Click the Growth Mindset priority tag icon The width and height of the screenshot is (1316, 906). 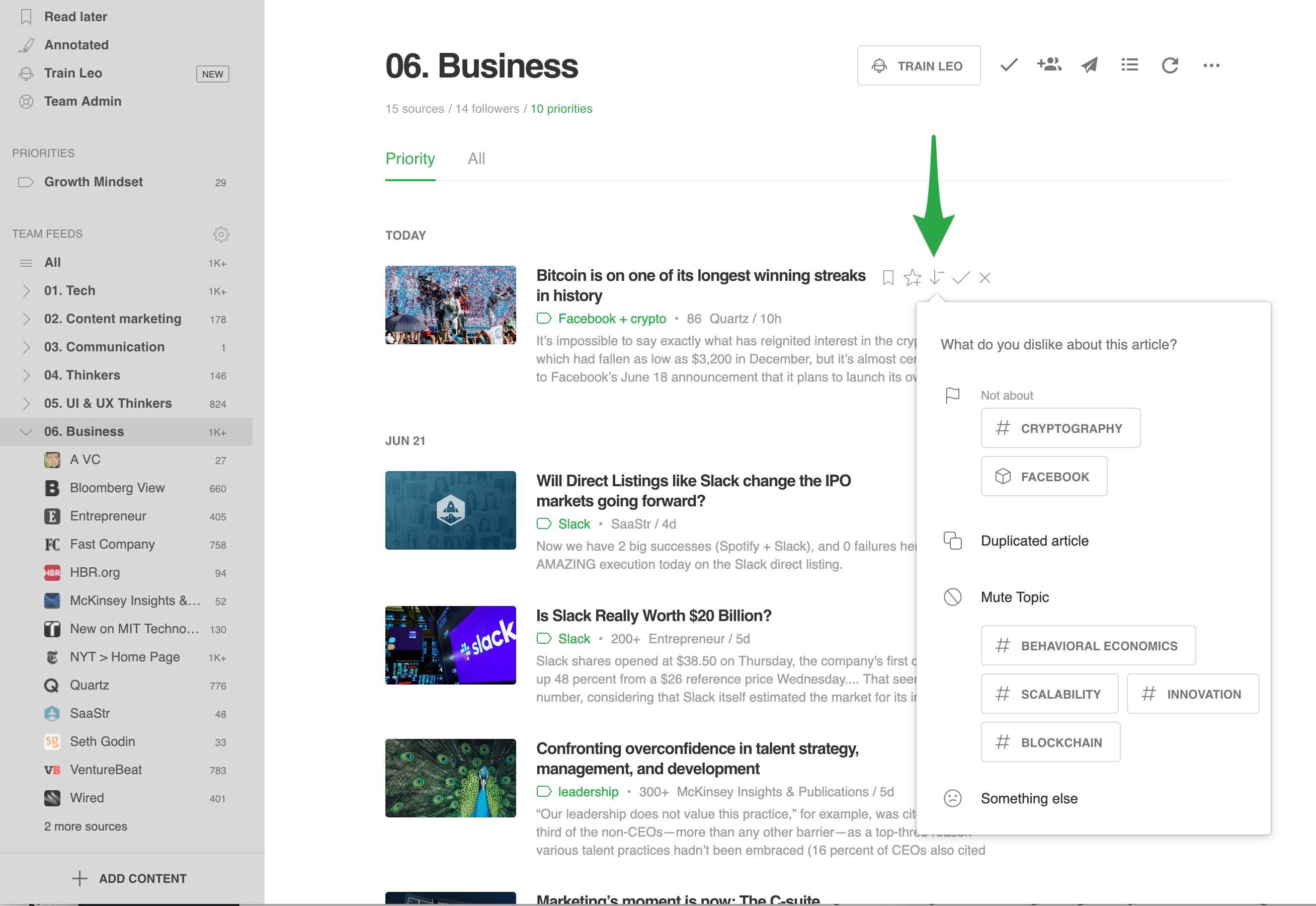(26, 182)
